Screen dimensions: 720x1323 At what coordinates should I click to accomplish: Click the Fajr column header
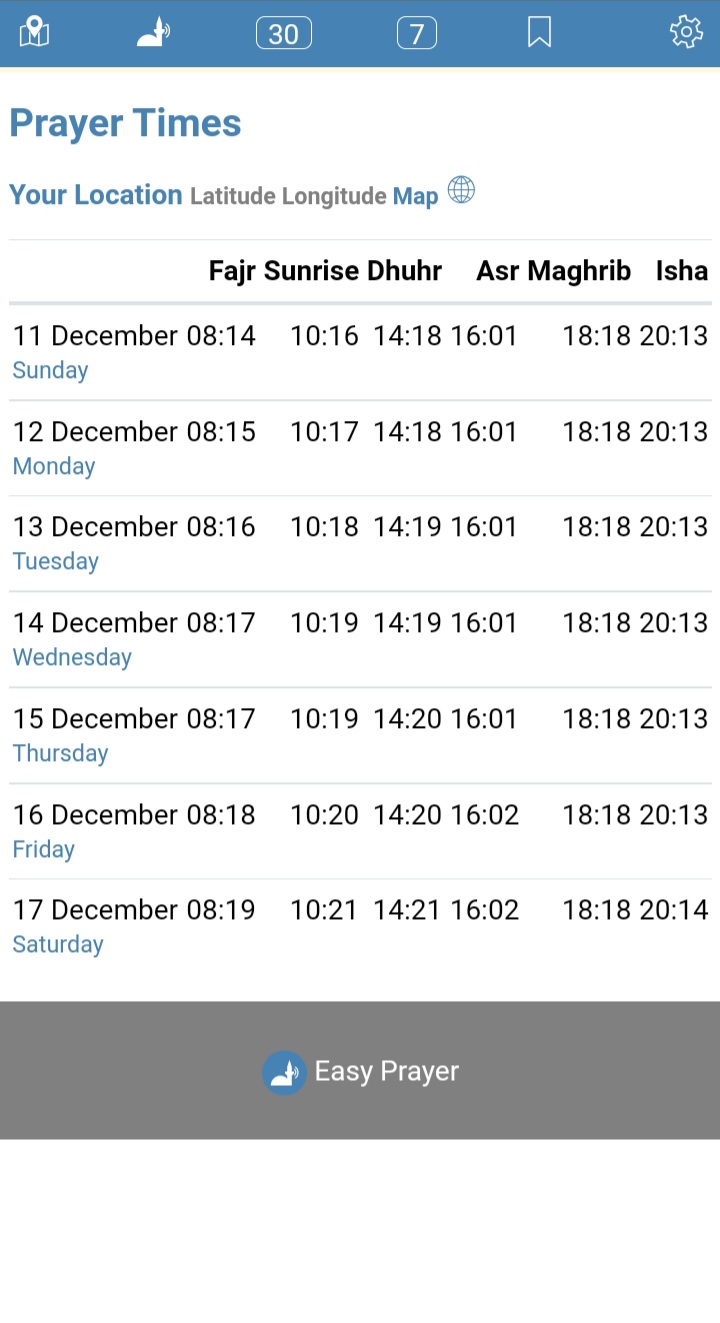tap(232, 271)
